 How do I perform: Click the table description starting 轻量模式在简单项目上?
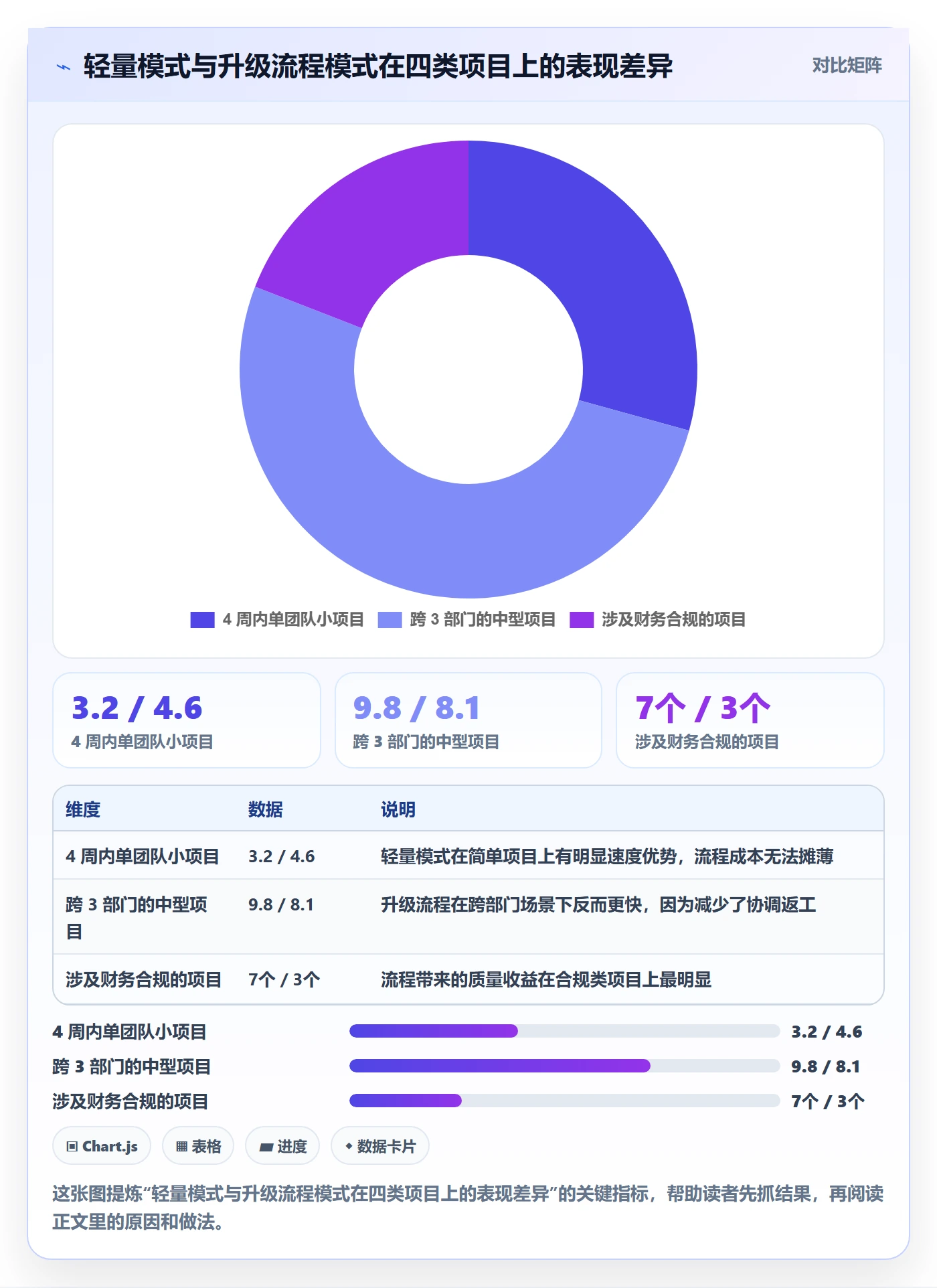pyautogui.click(x=607, y=856)
